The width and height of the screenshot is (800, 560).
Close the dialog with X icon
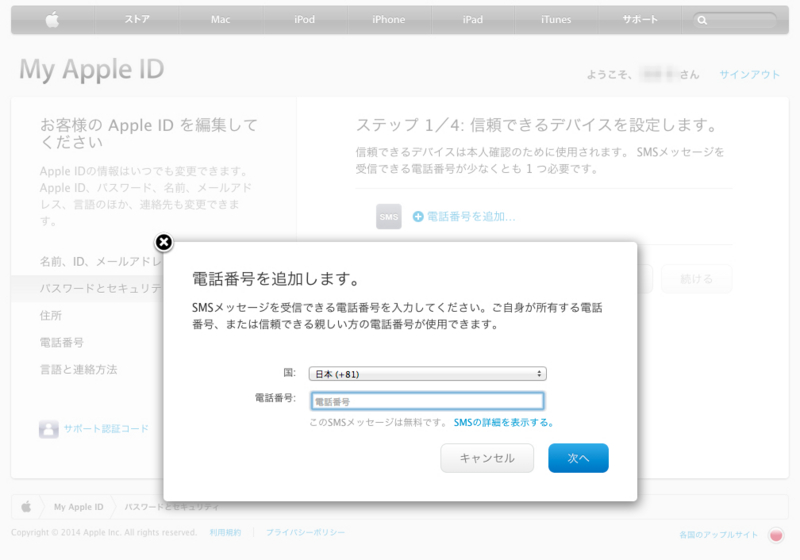click(164, 242)
